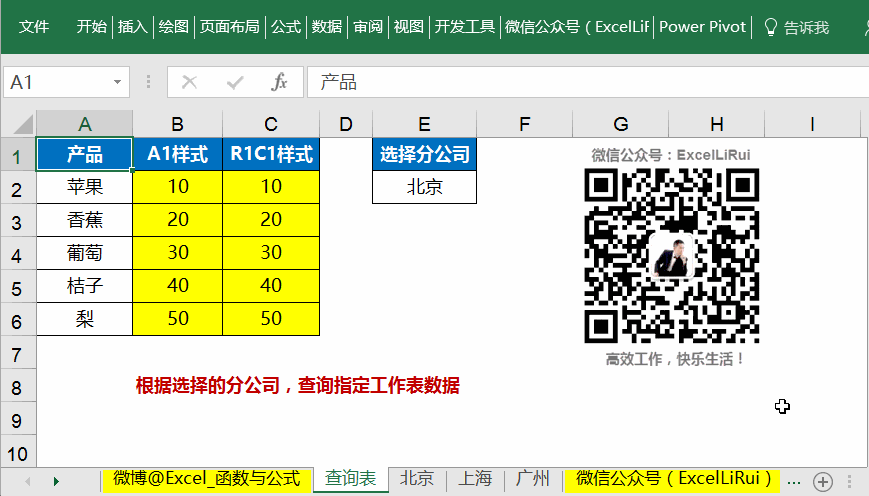The image size is (869, 496).
Task: Select row 1 header
Action: [18, 155]
